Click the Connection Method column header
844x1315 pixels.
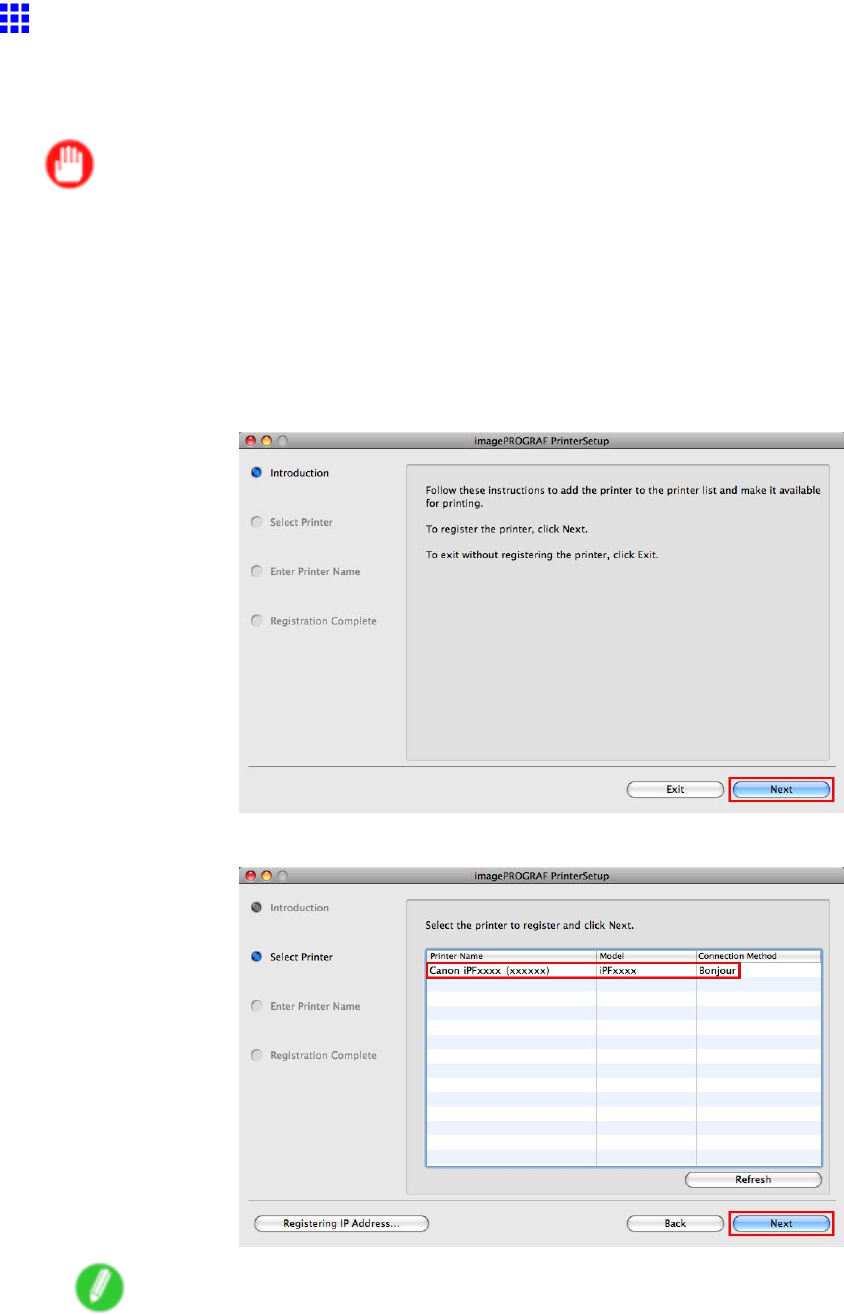(x=758, y=956)
